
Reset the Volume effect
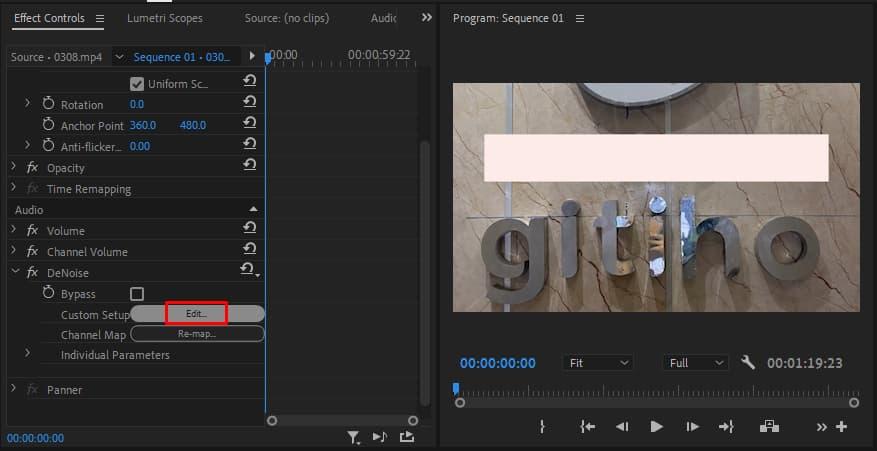tap(249, 228)
